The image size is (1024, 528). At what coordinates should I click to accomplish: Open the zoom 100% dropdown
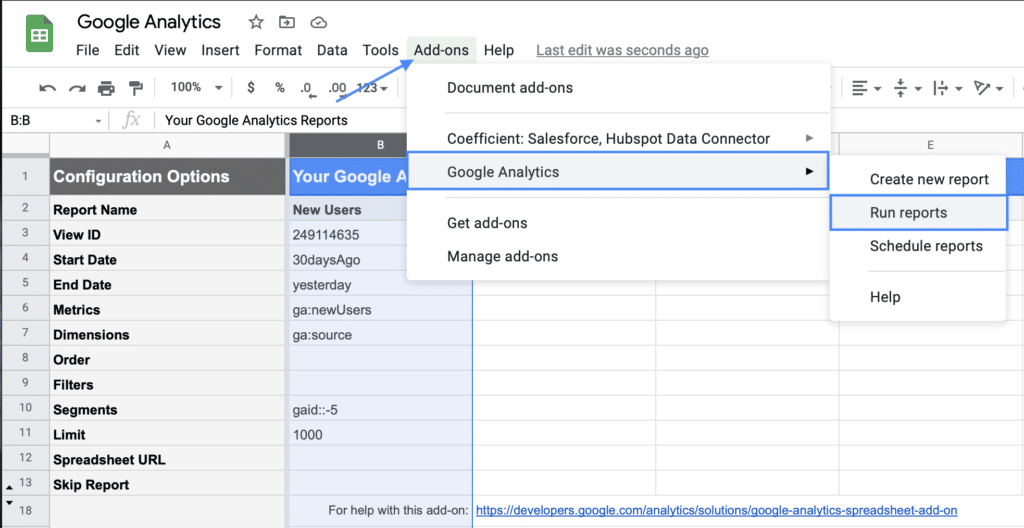pyautogui.click(x=196, y=88)
